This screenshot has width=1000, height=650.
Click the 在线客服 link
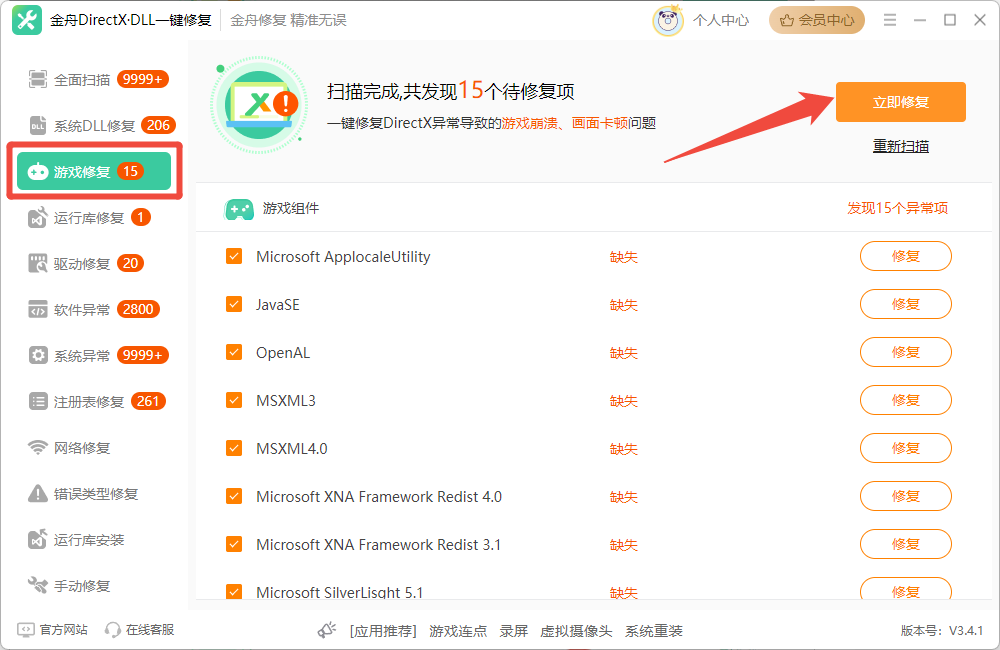[x=150, y=630]
